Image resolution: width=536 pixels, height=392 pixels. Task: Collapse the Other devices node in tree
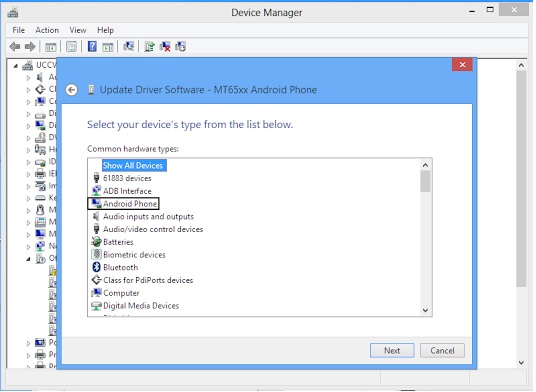pyautogui.click(x=28, y=259)
